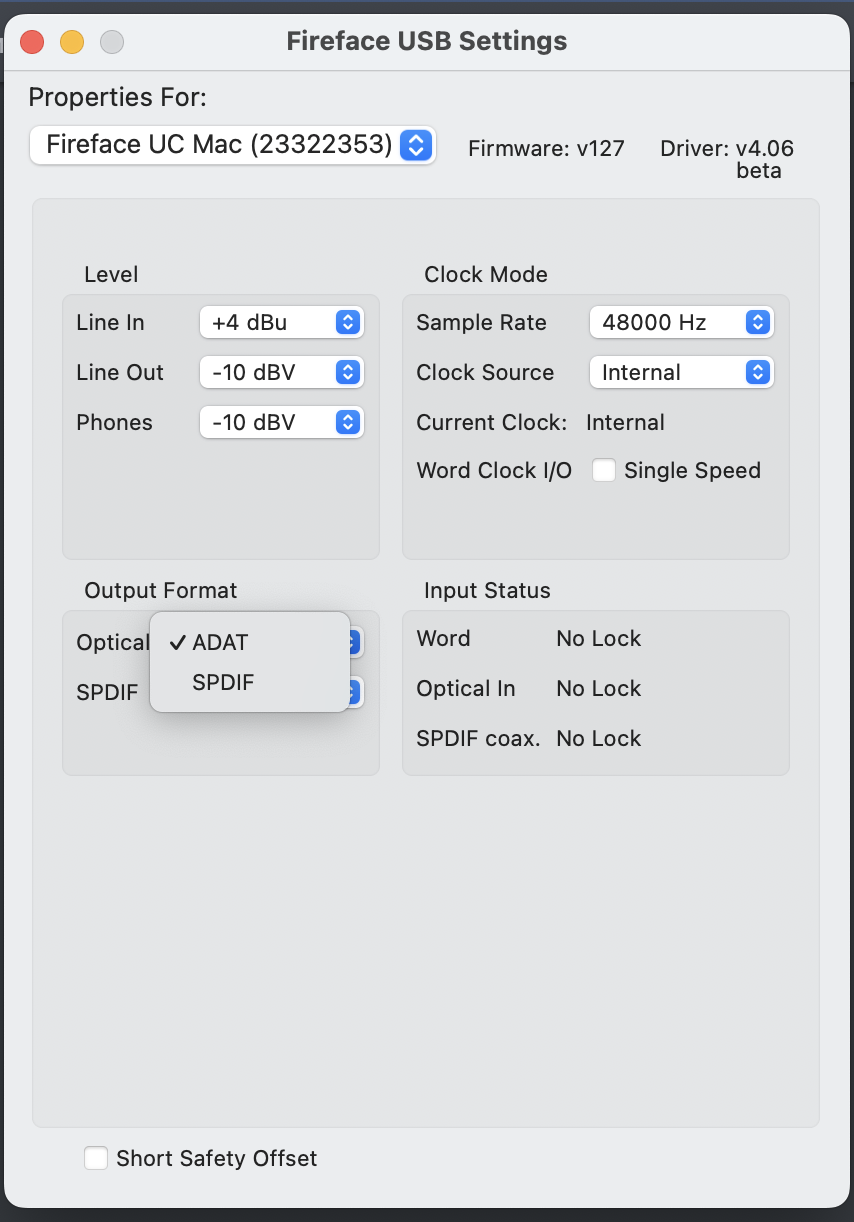Click the Phones stepper arrows icon
The width and height of the screenshot is (854, 1222).
click(347, 422)
